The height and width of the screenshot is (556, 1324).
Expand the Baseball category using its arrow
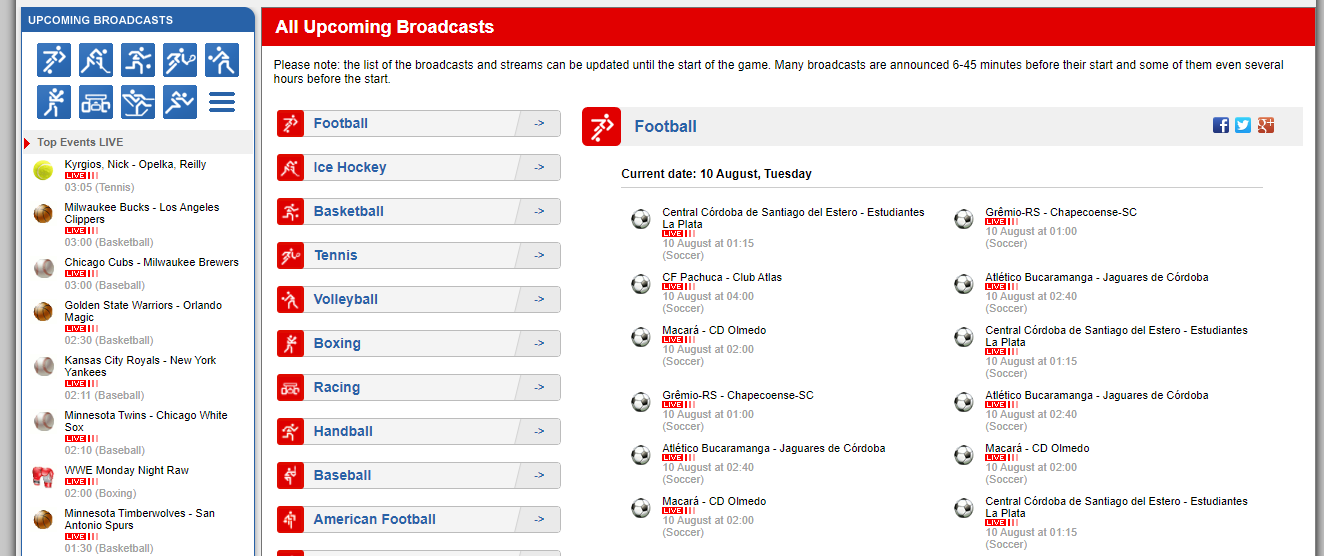[x=539, y=475]
